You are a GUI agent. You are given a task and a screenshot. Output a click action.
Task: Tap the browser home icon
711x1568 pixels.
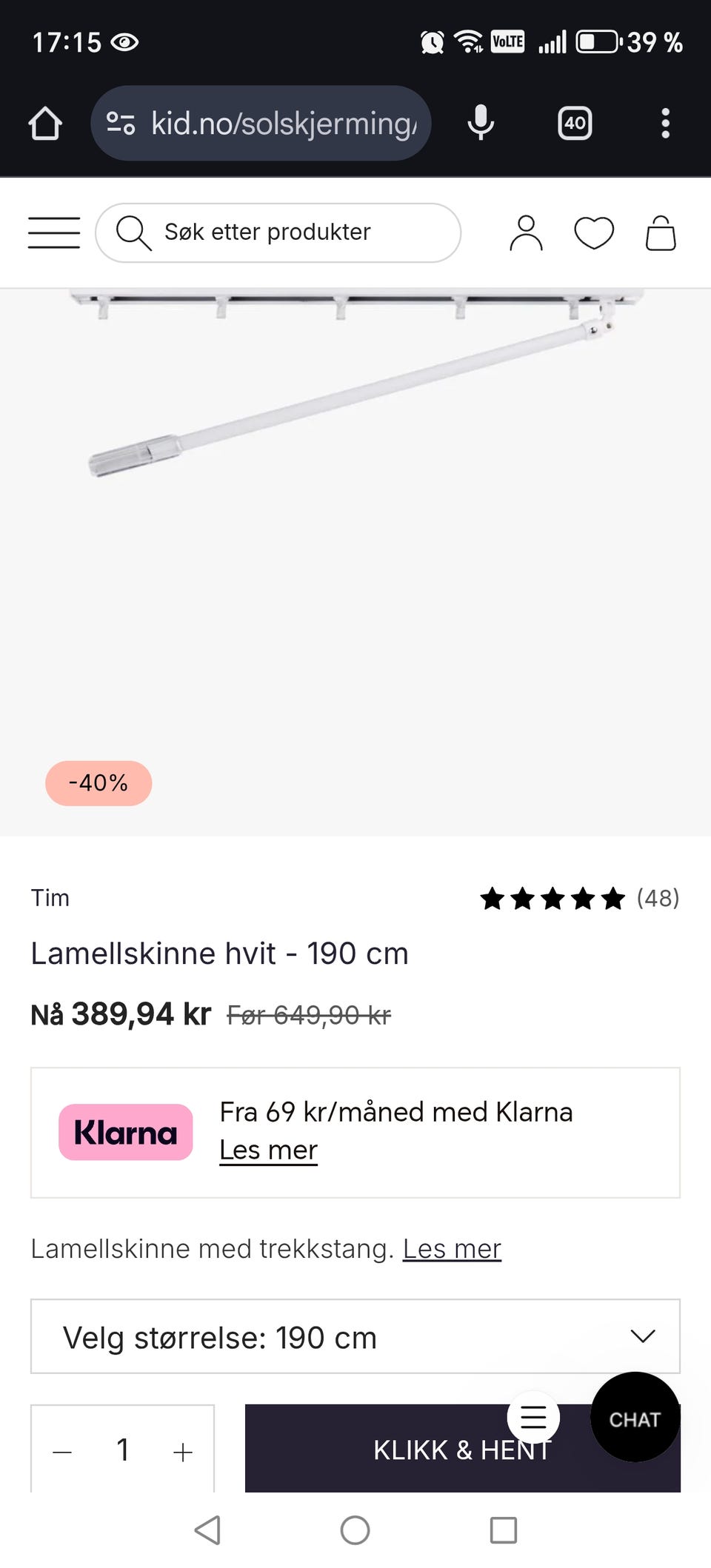[45, 123]
